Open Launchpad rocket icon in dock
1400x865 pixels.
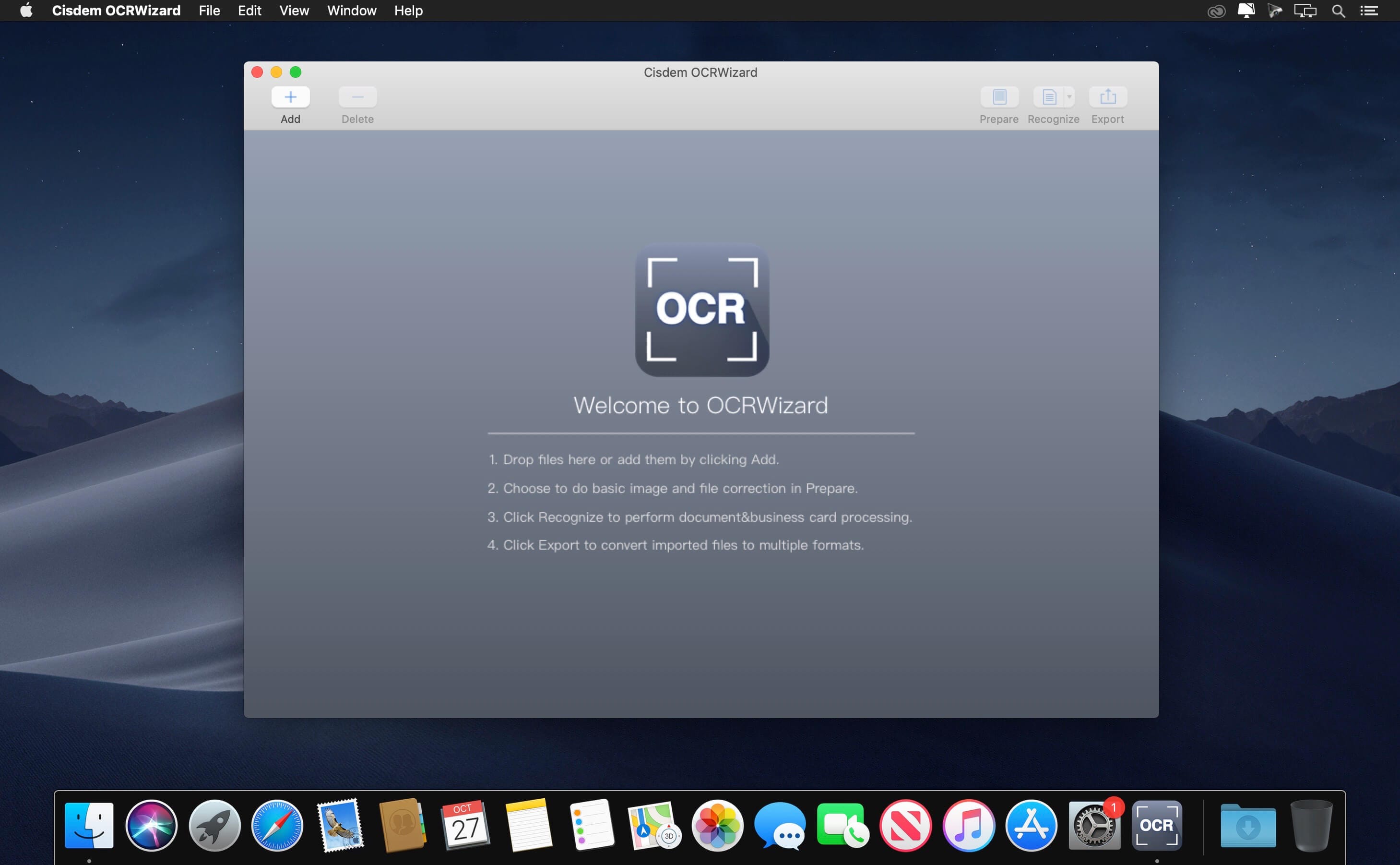click(x=214, y=825)
